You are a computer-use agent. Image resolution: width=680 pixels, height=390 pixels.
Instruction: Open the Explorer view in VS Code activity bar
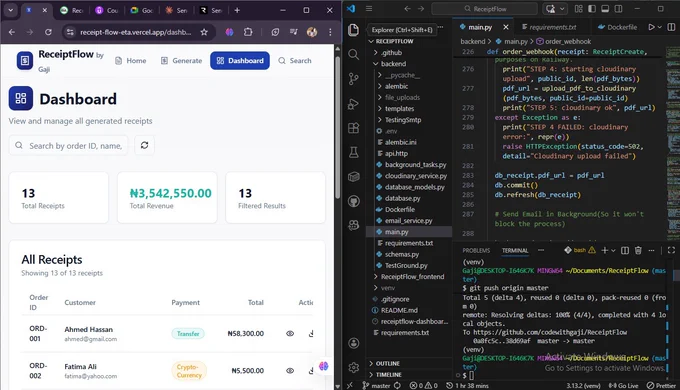(x=353, y=30)
